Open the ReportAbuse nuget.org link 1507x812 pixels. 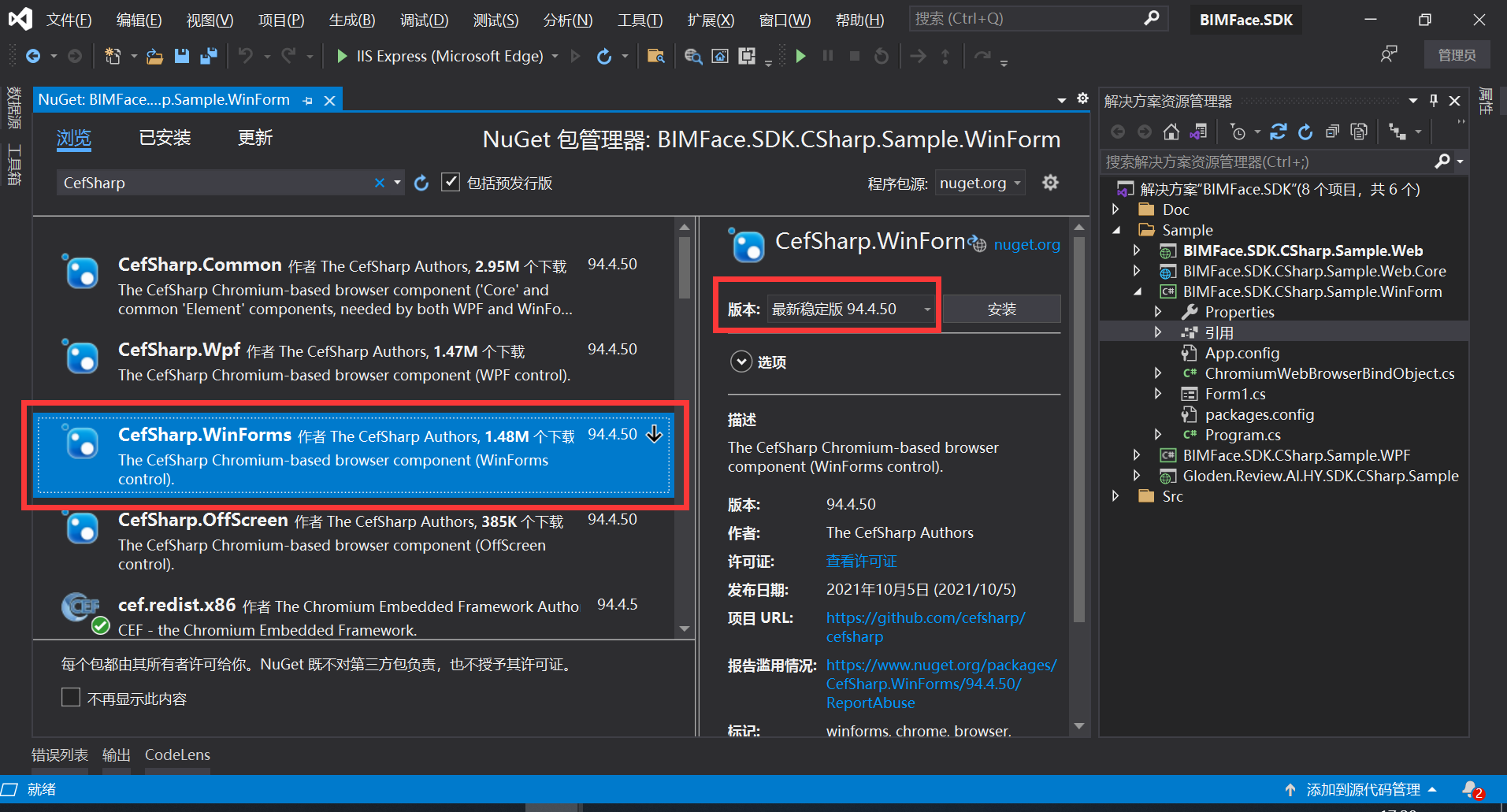click(941, 684)
